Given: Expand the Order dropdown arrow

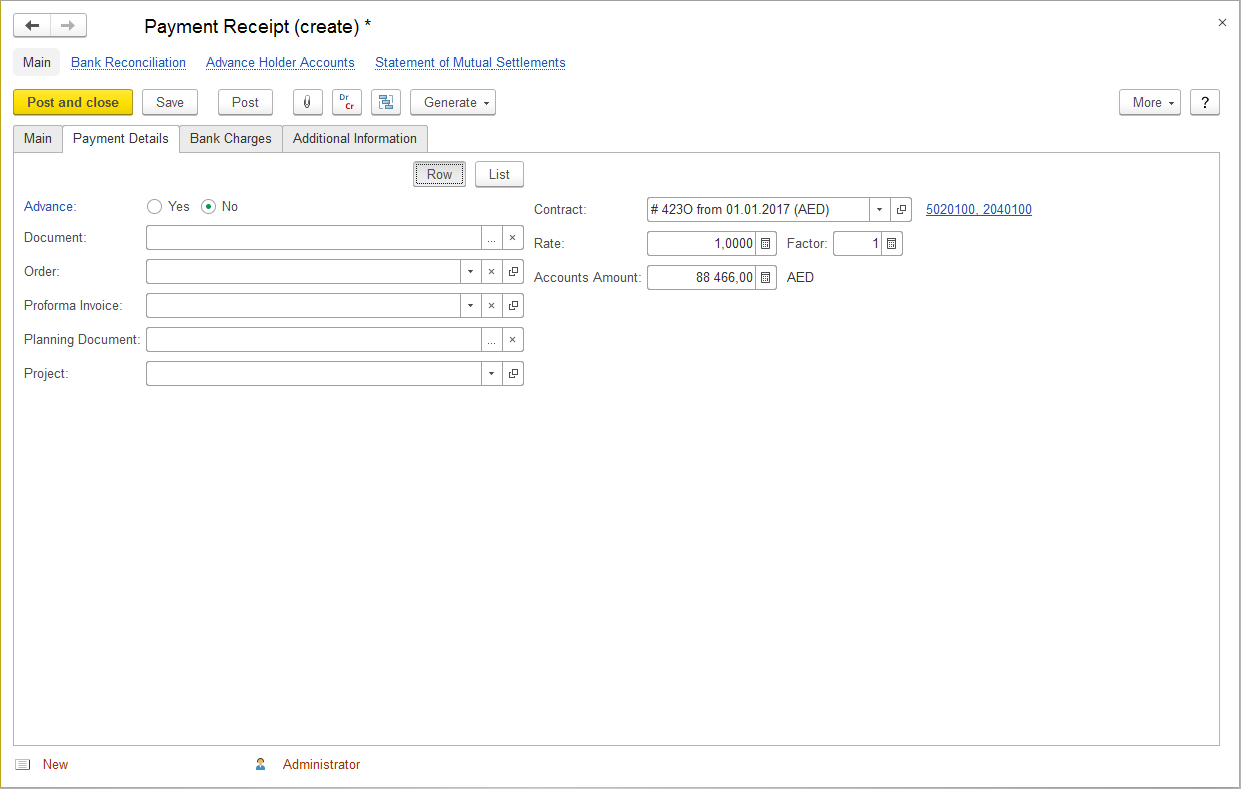Looking at the screenshot, I should coord(470,272).
